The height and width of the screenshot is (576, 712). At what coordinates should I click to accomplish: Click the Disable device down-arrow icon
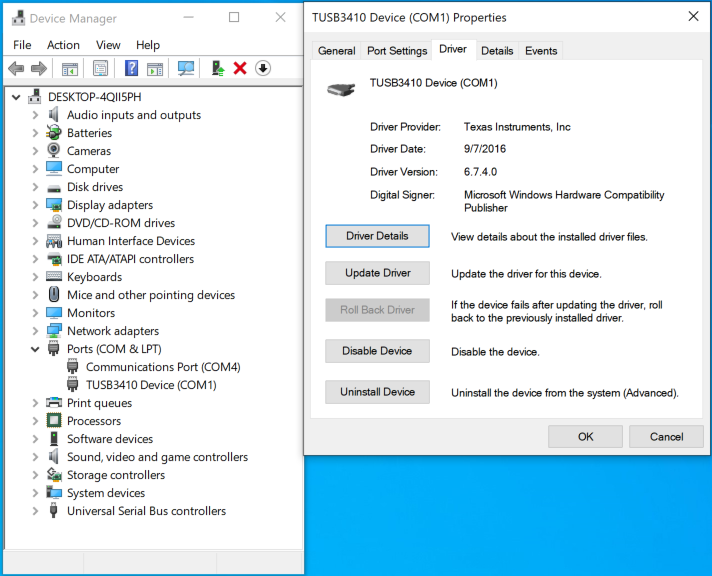coord(263,69)
